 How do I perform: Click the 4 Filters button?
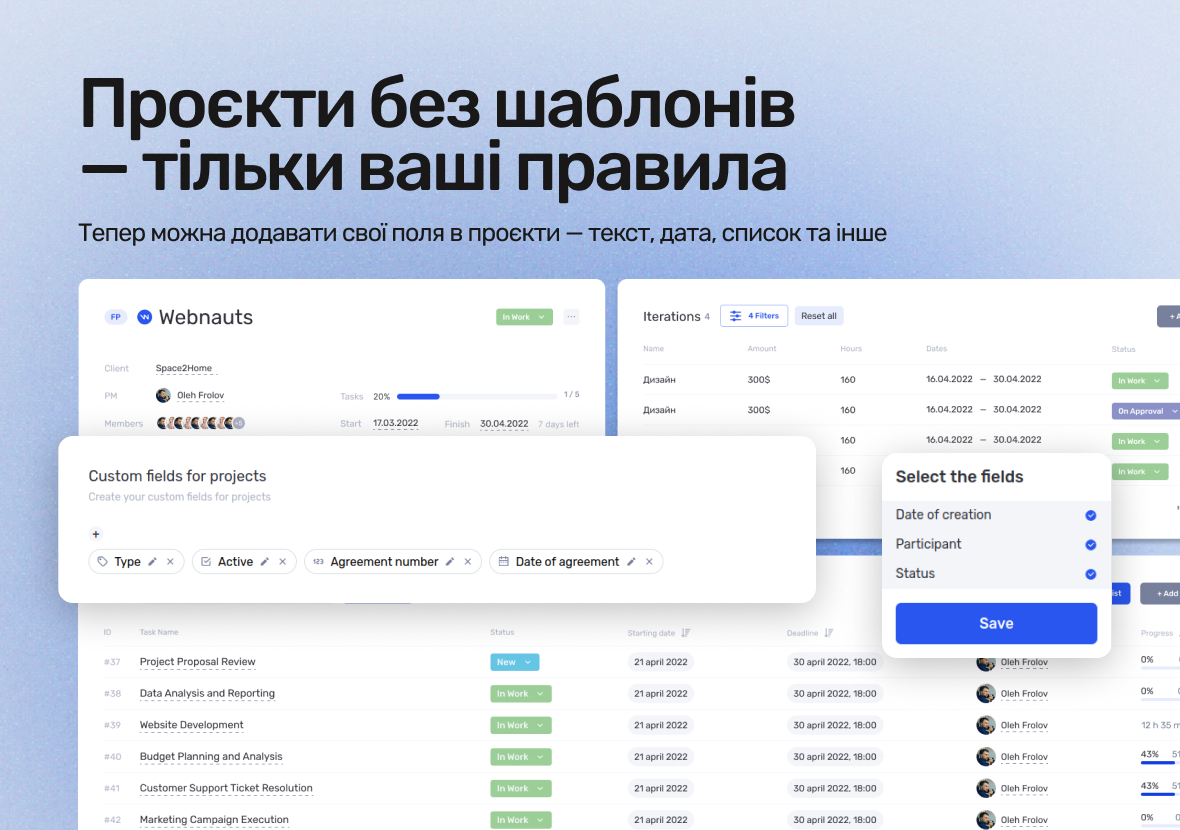(x=754, y=316)
